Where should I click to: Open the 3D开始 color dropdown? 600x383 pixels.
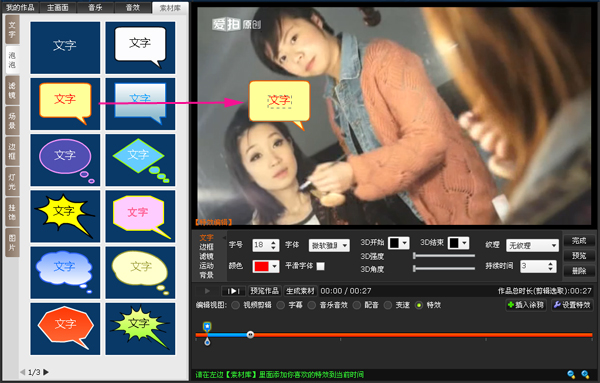[399, 243]
